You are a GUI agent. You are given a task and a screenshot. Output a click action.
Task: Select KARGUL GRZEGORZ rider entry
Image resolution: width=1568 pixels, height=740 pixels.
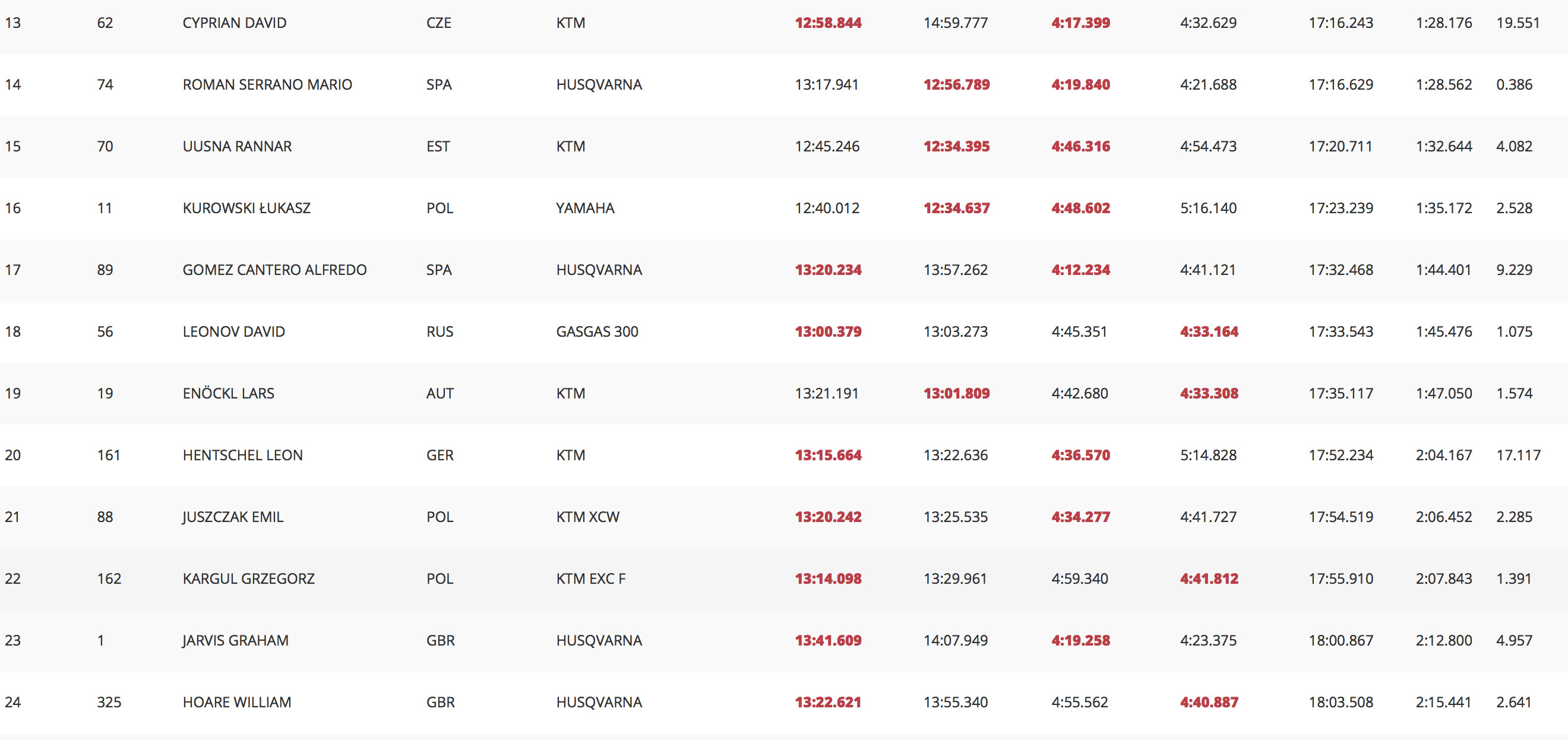pos(248,578)
